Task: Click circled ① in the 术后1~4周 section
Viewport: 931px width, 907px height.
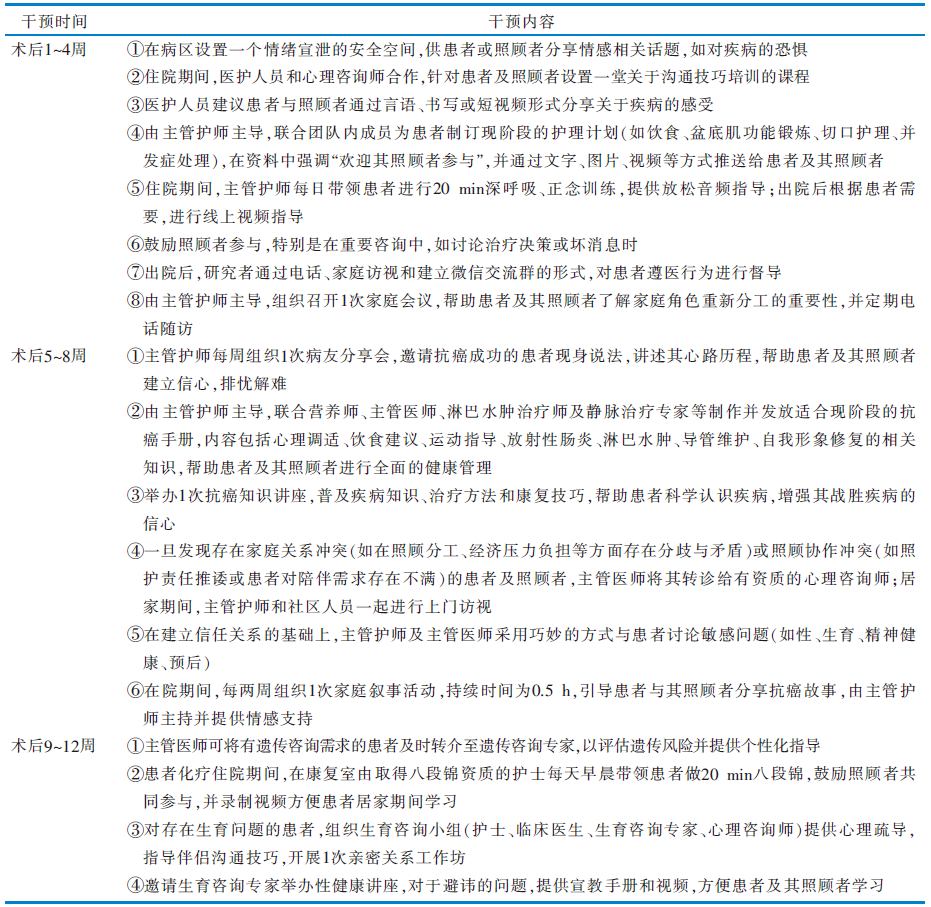Action: [135, 49]
